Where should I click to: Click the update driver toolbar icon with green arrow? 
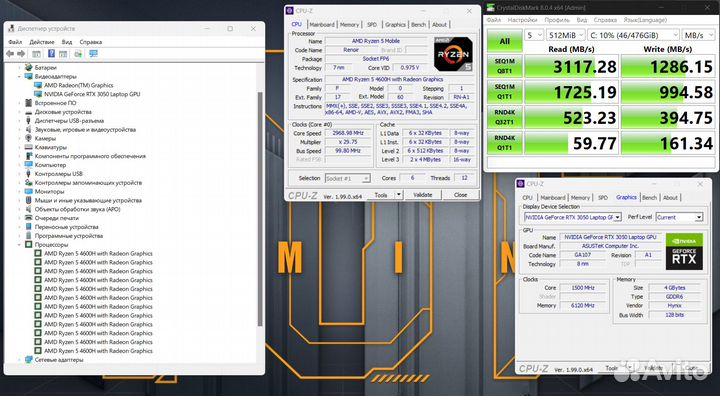(x=78, y=54)
